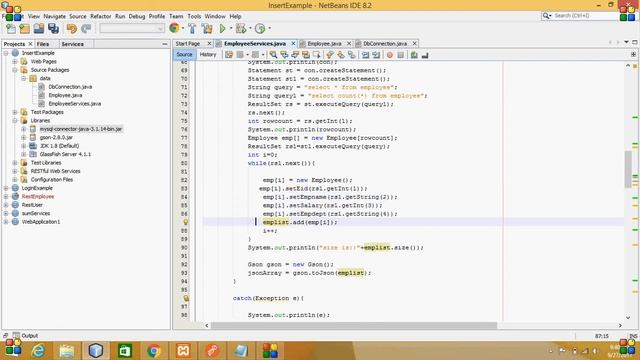Minimize the Projects panel

[165, 44]
